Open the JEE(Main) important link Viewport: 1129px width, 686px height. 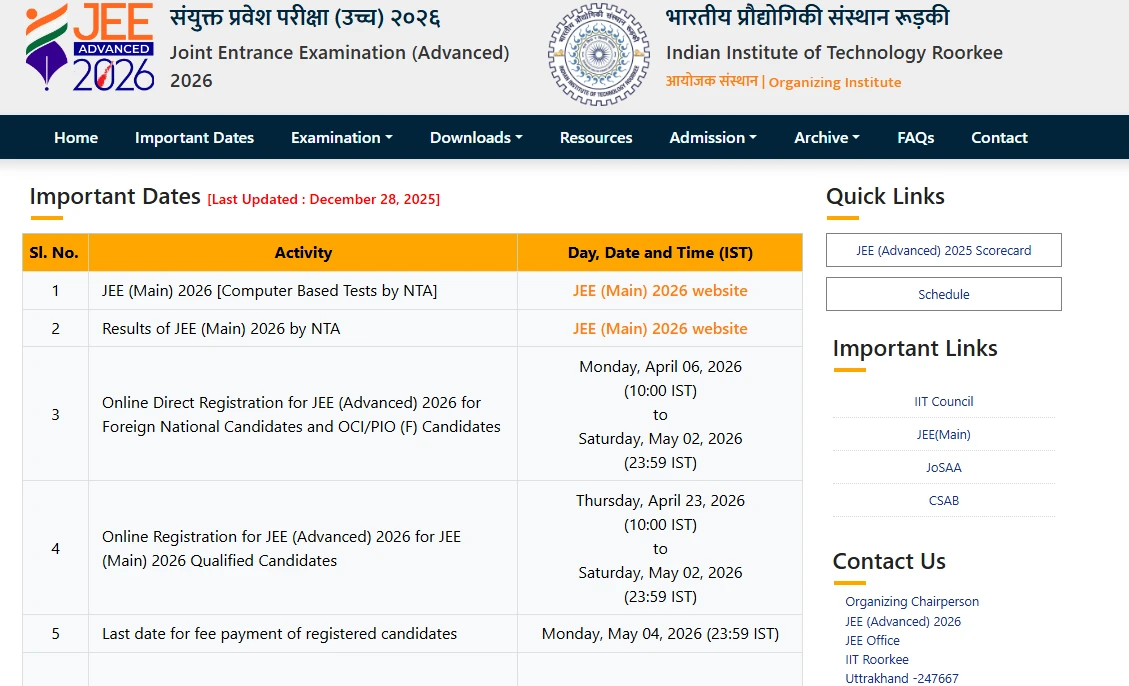(x=943, y=434)
